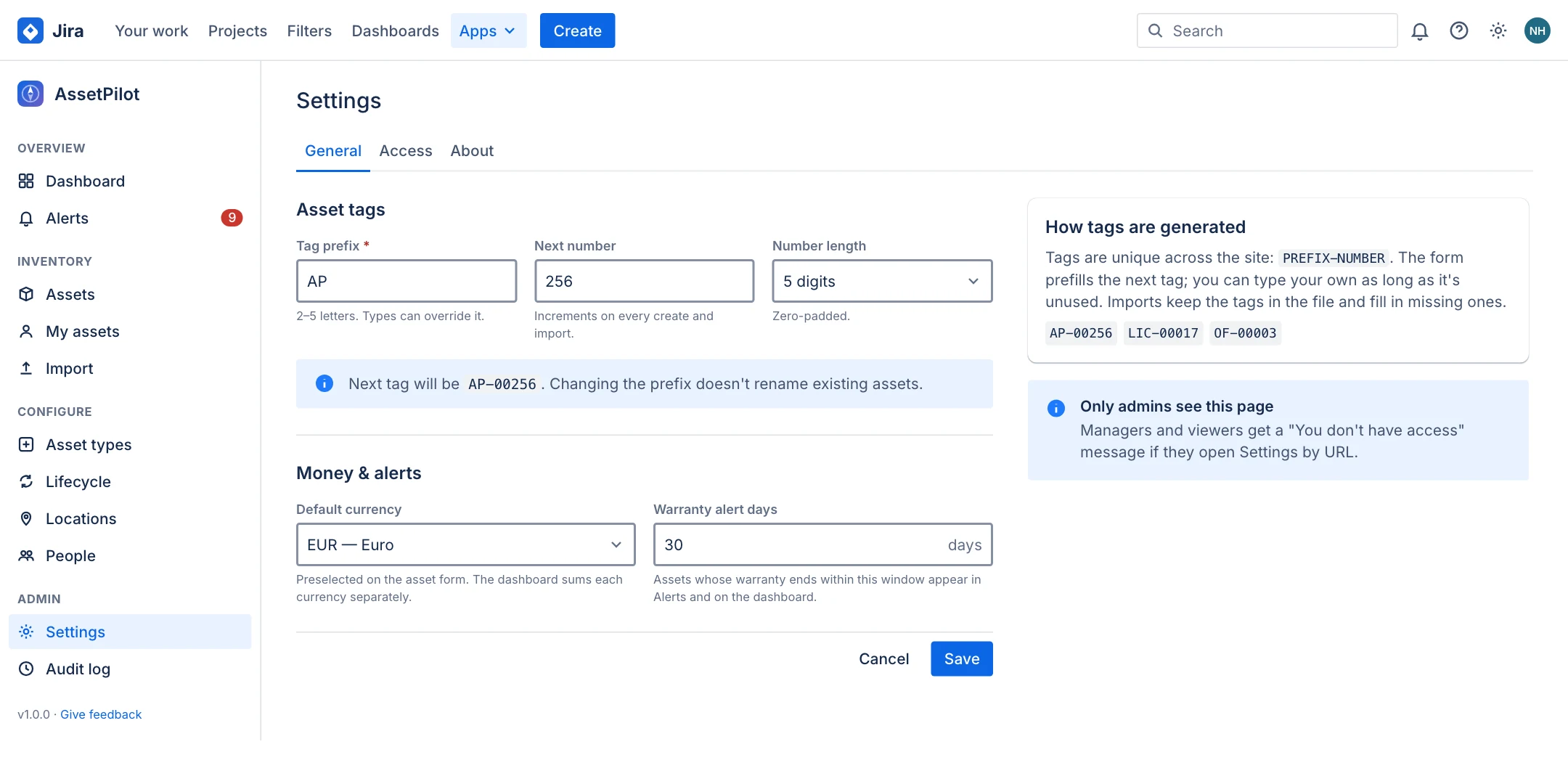Click the AssetPilot compass app icon

click(x=30, y=94)
